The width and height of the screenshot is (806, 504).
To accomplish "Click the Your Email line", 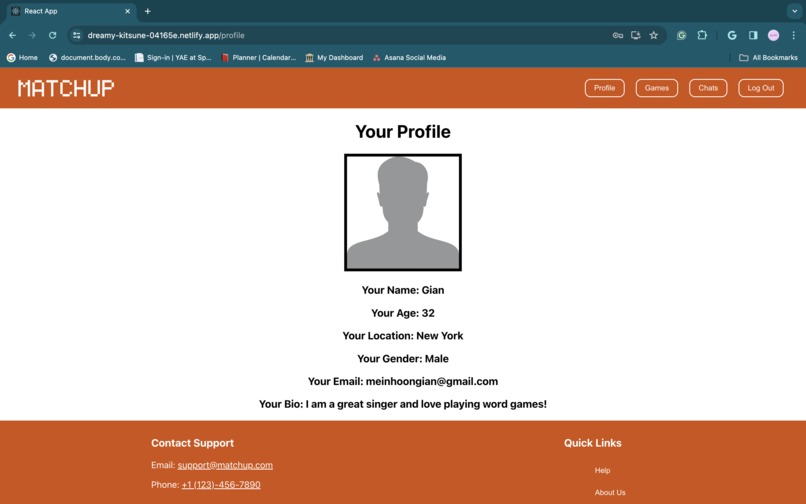I will (403, 382).
